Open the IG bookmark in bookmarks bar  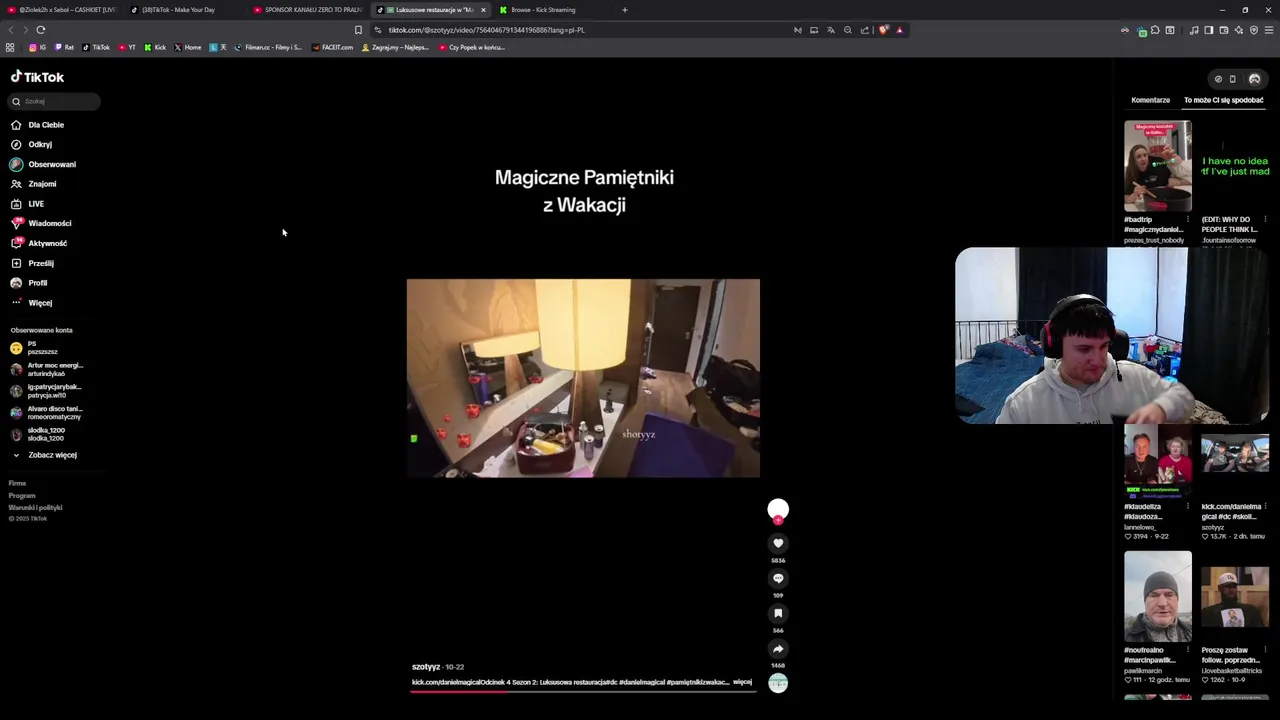click(37, 47)
